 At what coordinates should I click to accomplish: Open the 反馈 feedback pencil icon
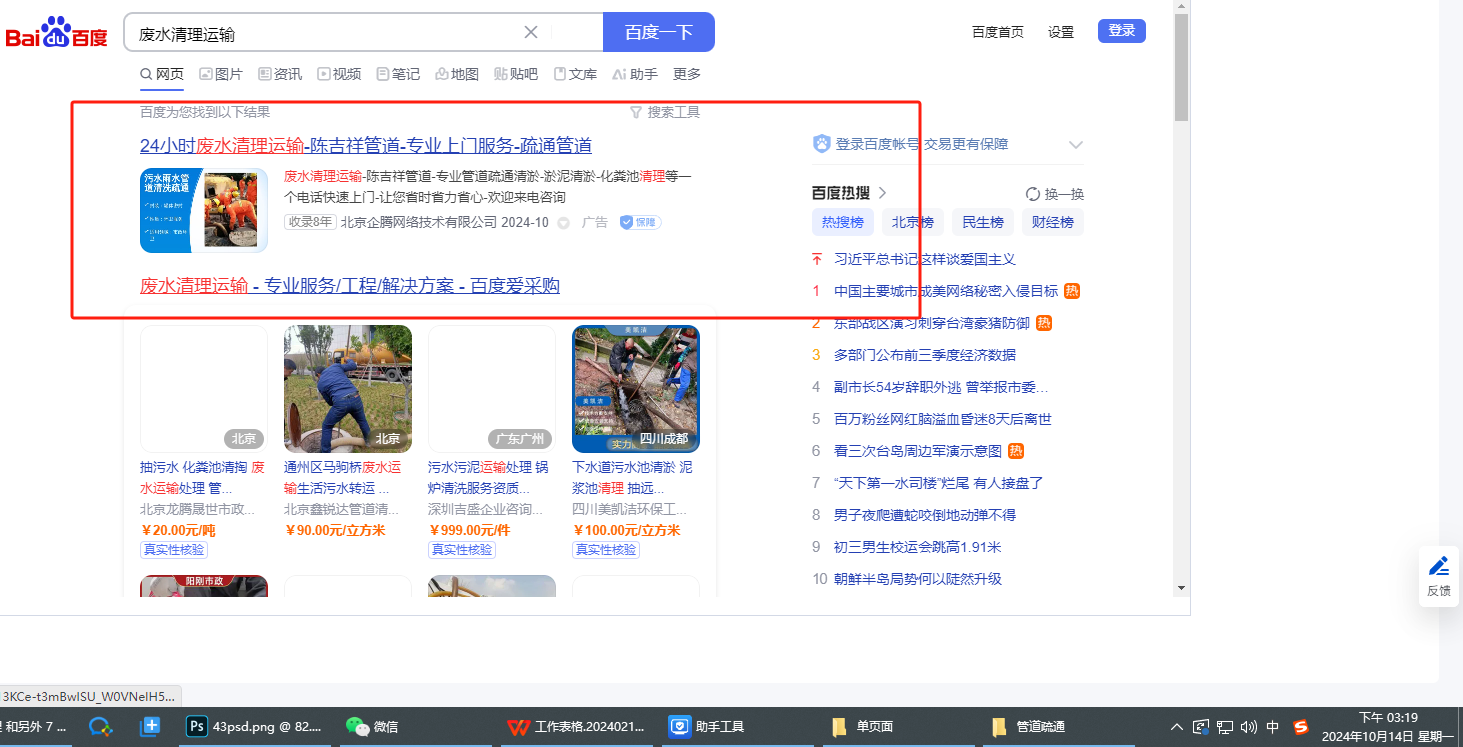click(1438, 566)
